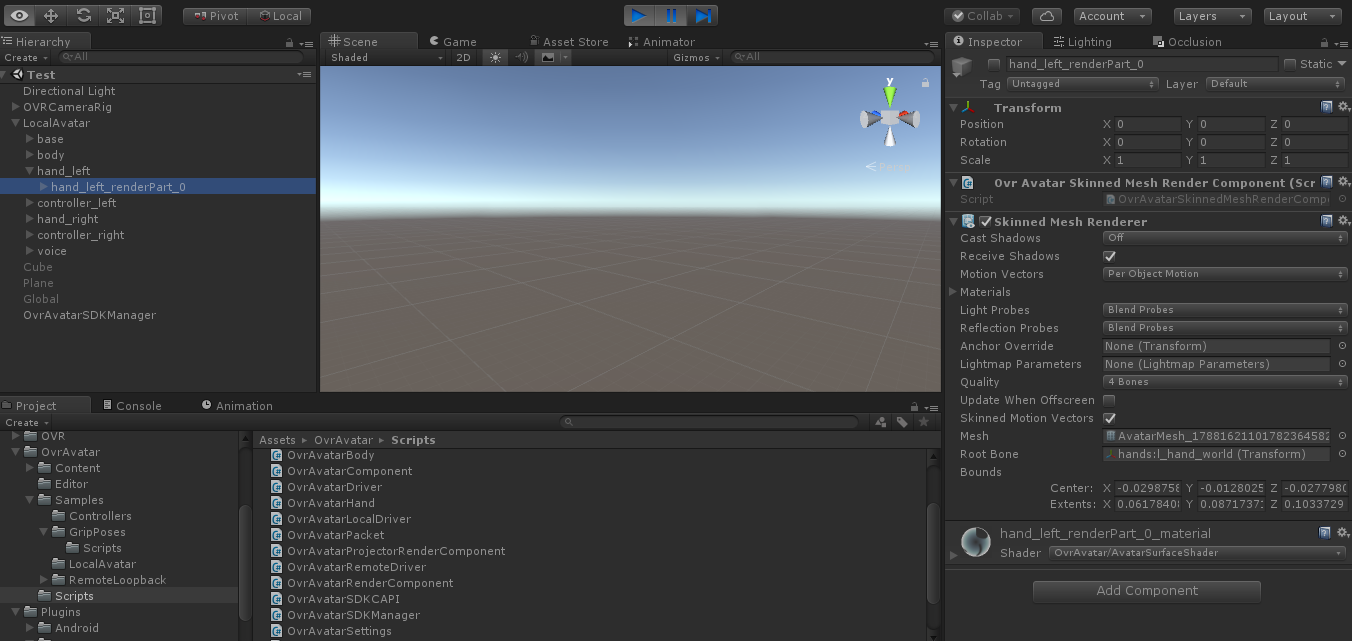
Task: Uncheck Skinned Motion Vectors
Action: [1109, 418]
